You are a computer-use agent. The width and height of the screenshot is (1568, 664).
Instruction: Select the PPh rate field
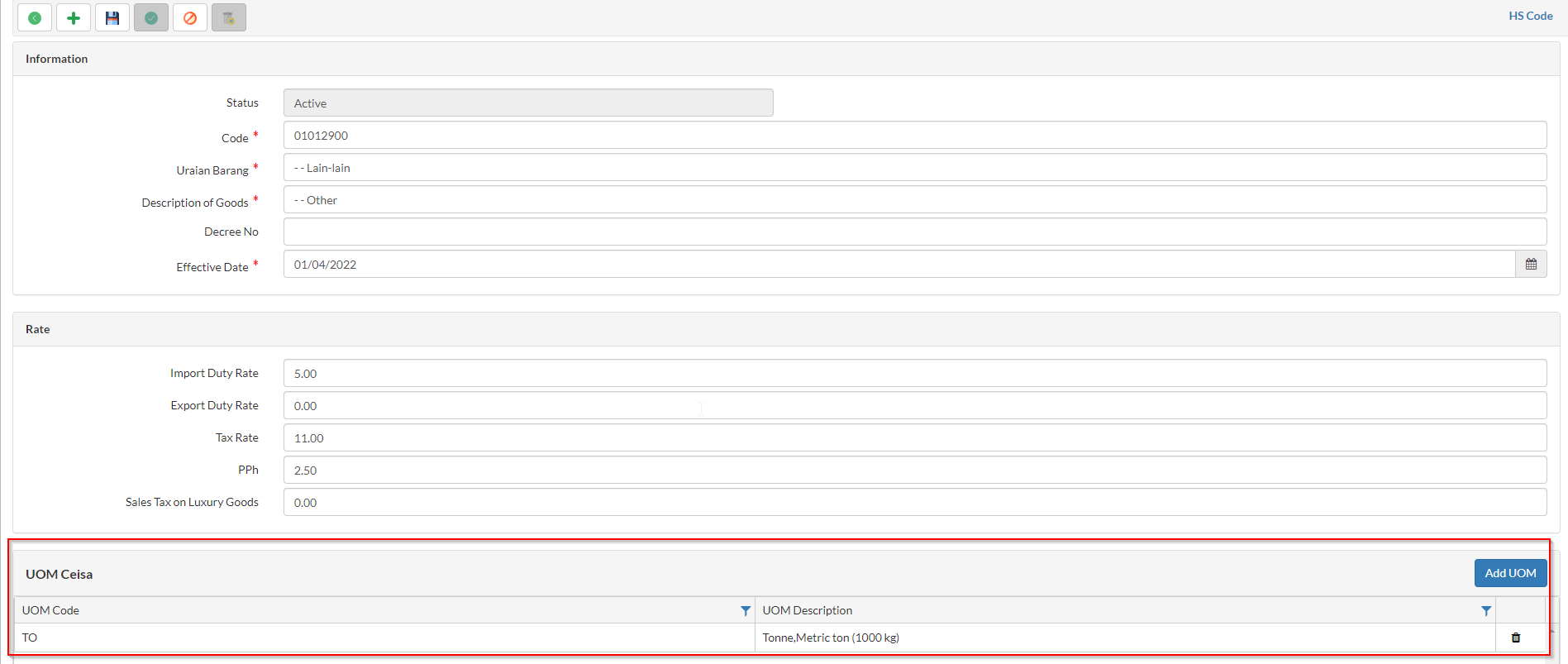(914, 471)
